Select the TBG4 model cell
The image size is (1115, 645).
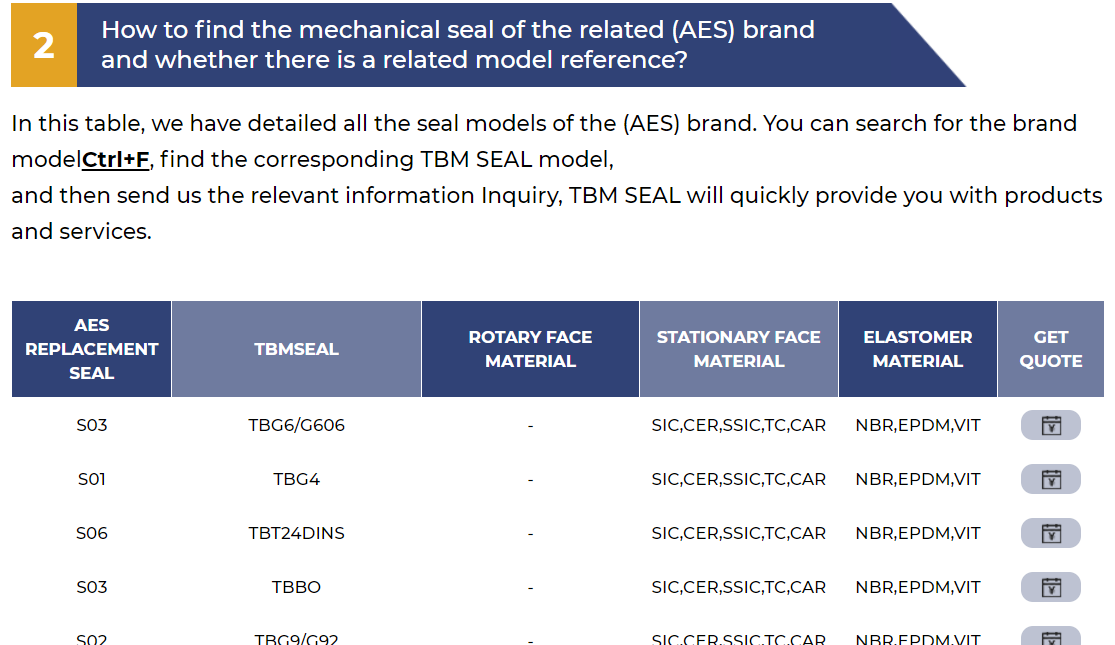coord(297,479)
